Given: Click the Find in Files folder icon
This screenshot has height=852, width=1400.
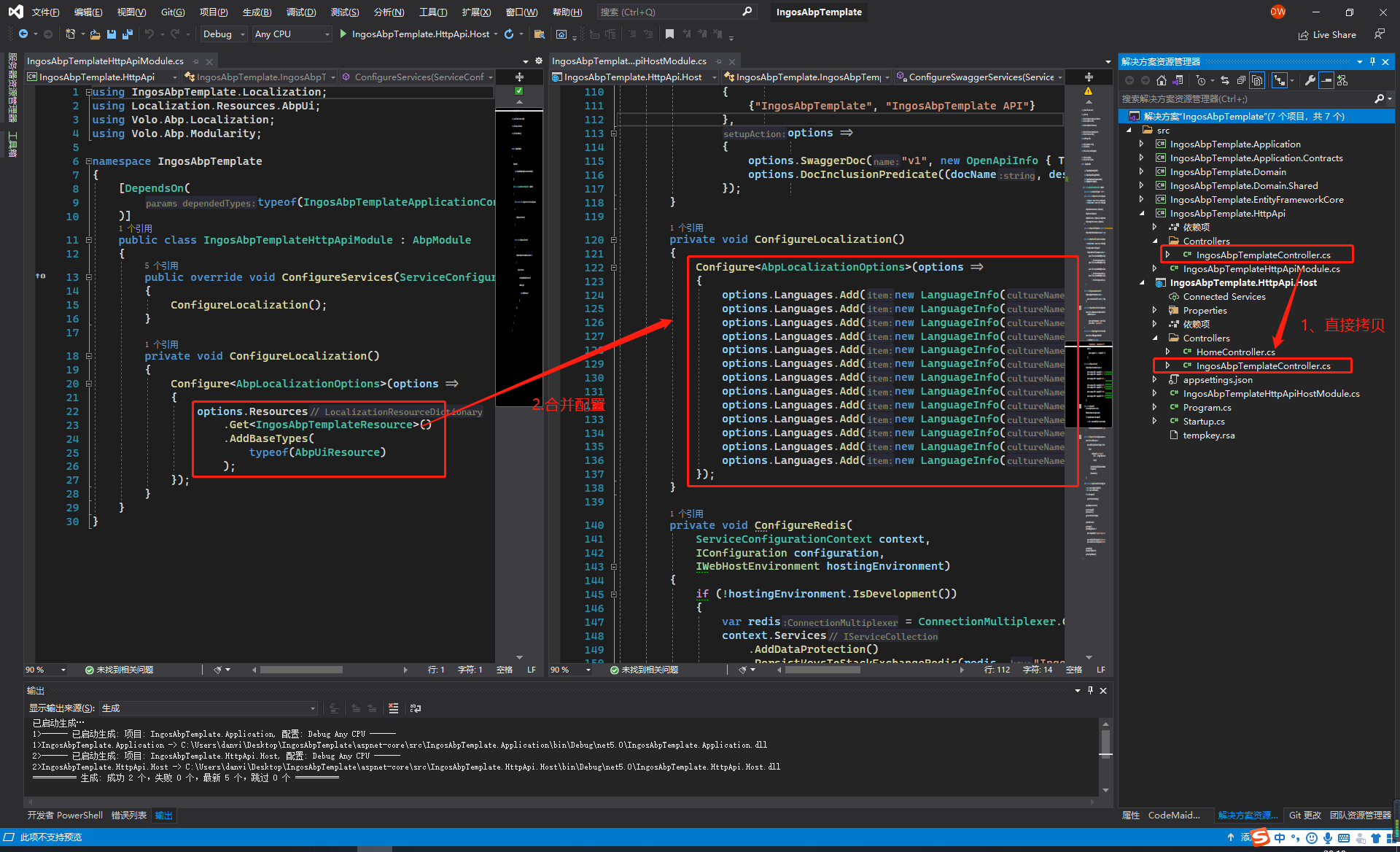Looking at the screenshot, I should 540,34.
